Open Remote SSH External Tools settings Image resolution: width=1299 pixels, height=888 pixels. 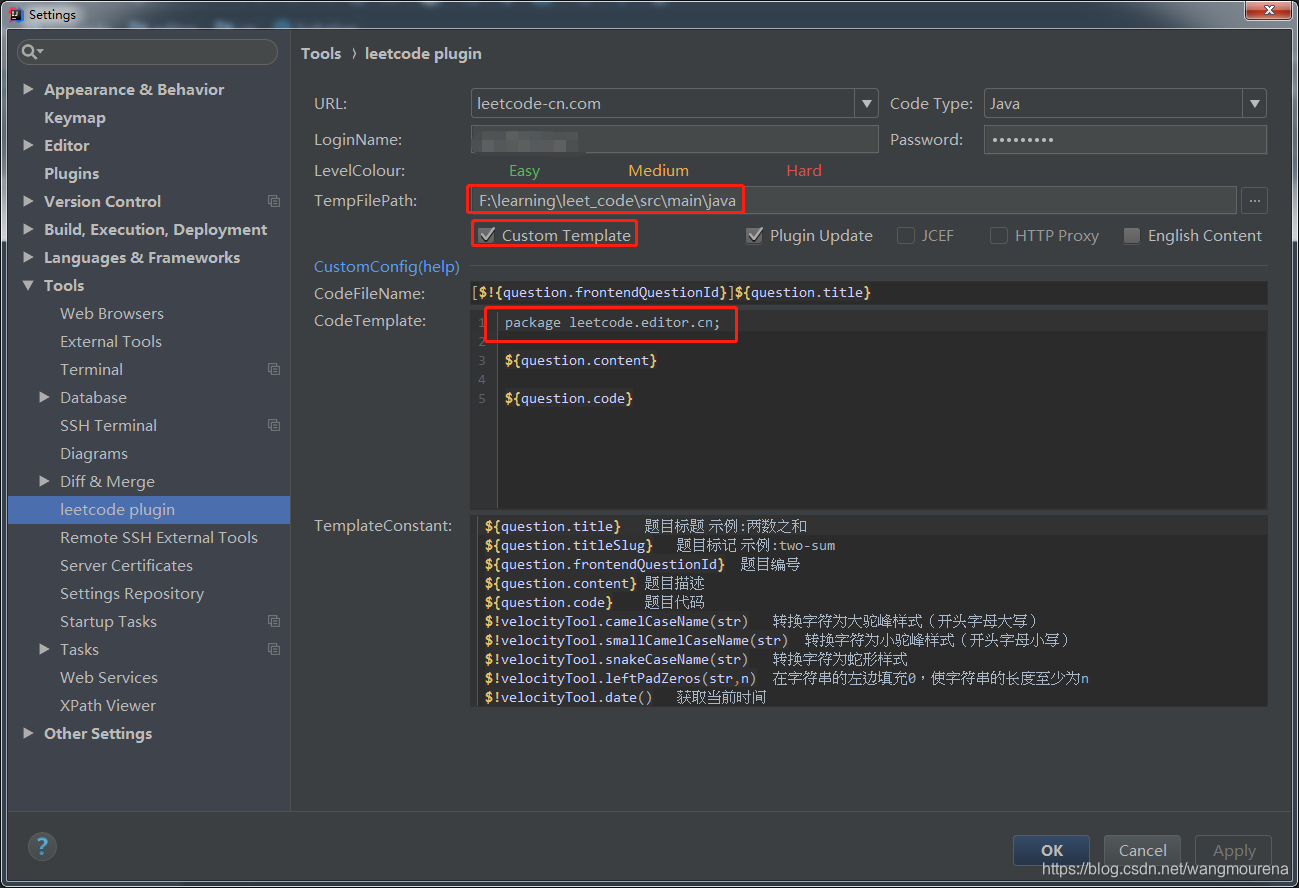coord(159,537)
